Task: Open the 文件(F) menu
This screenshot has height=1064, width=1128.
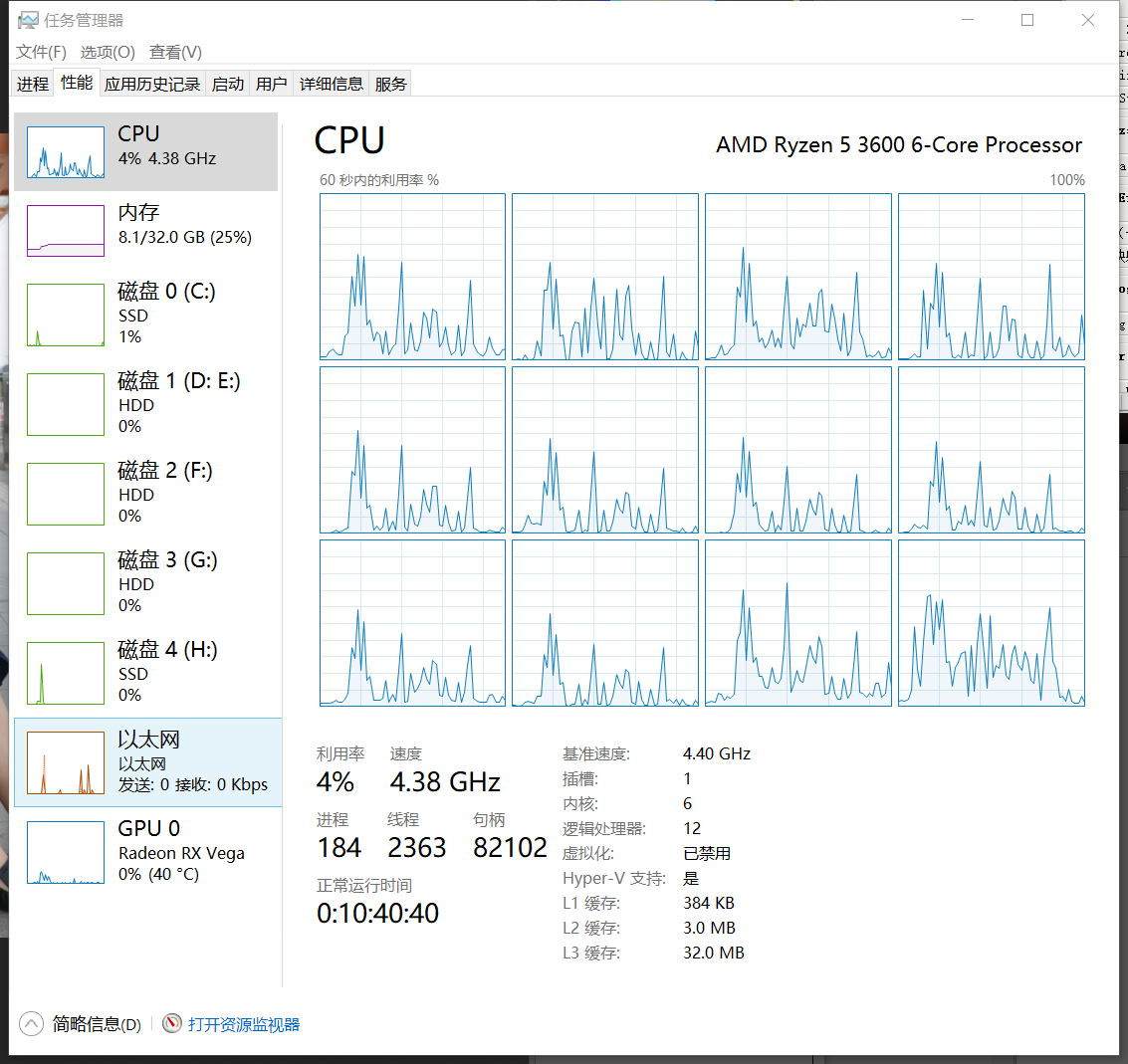Action: [x=41, y=52]
